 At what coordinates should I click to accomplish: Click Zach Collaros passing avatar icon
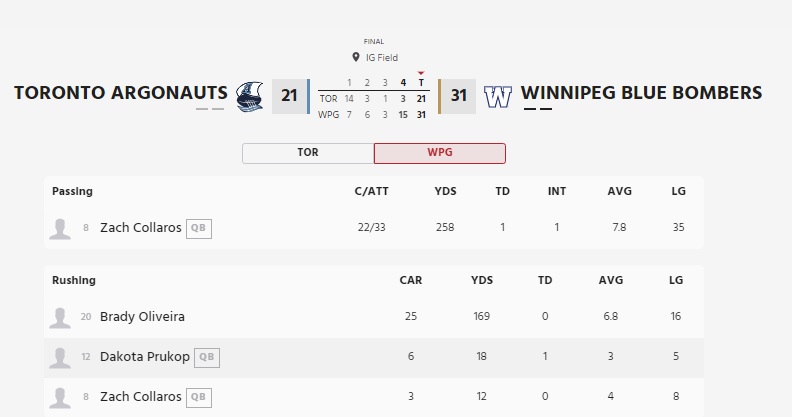click(x=60, y=228)
